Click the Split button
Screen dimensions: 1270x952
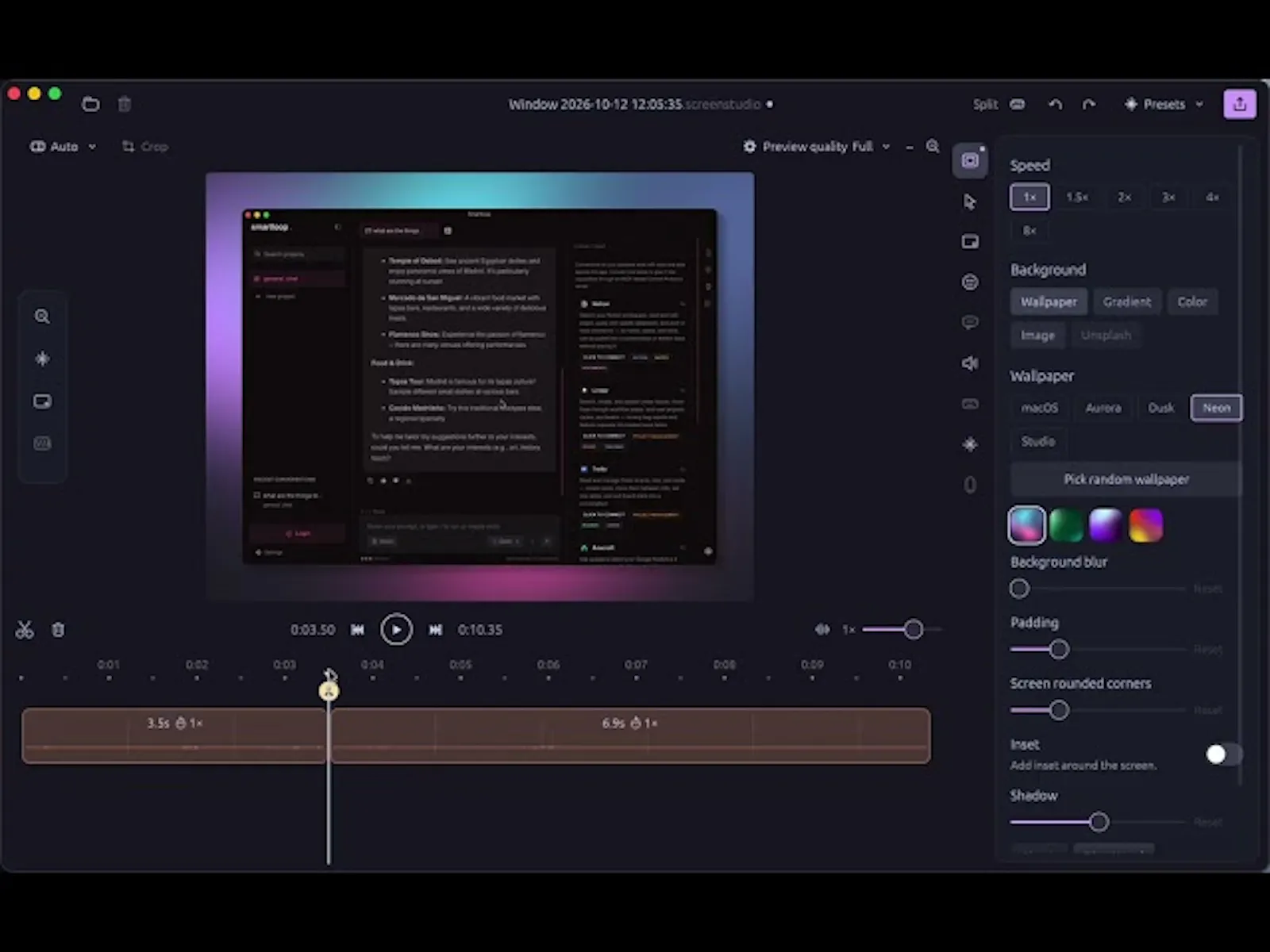[x=985, y=104]
